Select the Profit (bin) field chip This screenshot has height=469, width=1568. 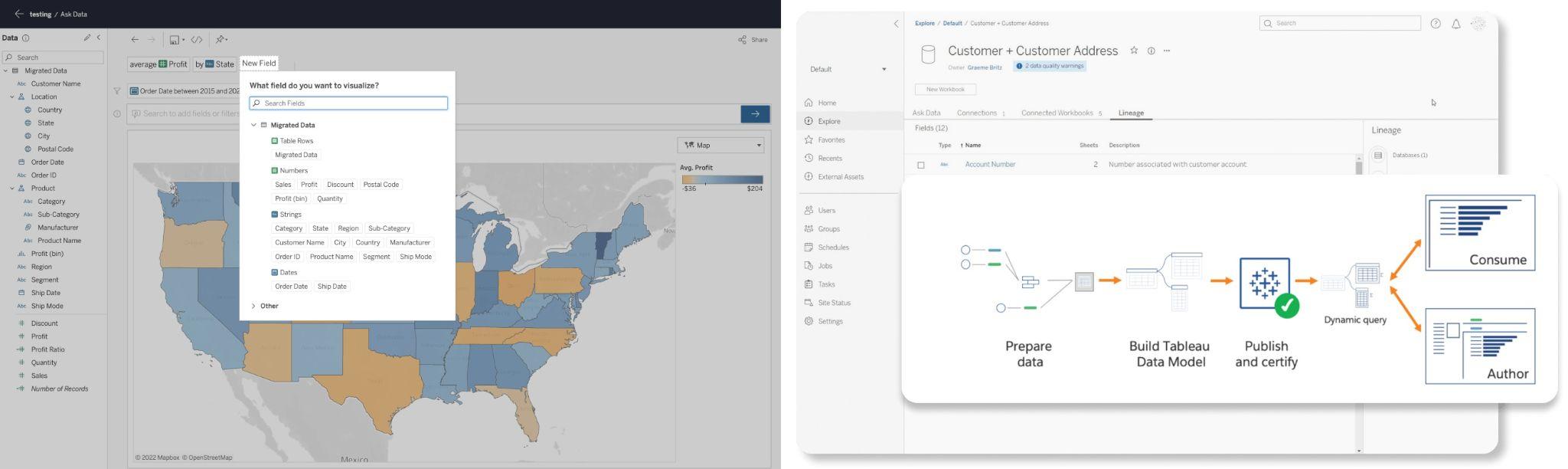click(291, 198)
